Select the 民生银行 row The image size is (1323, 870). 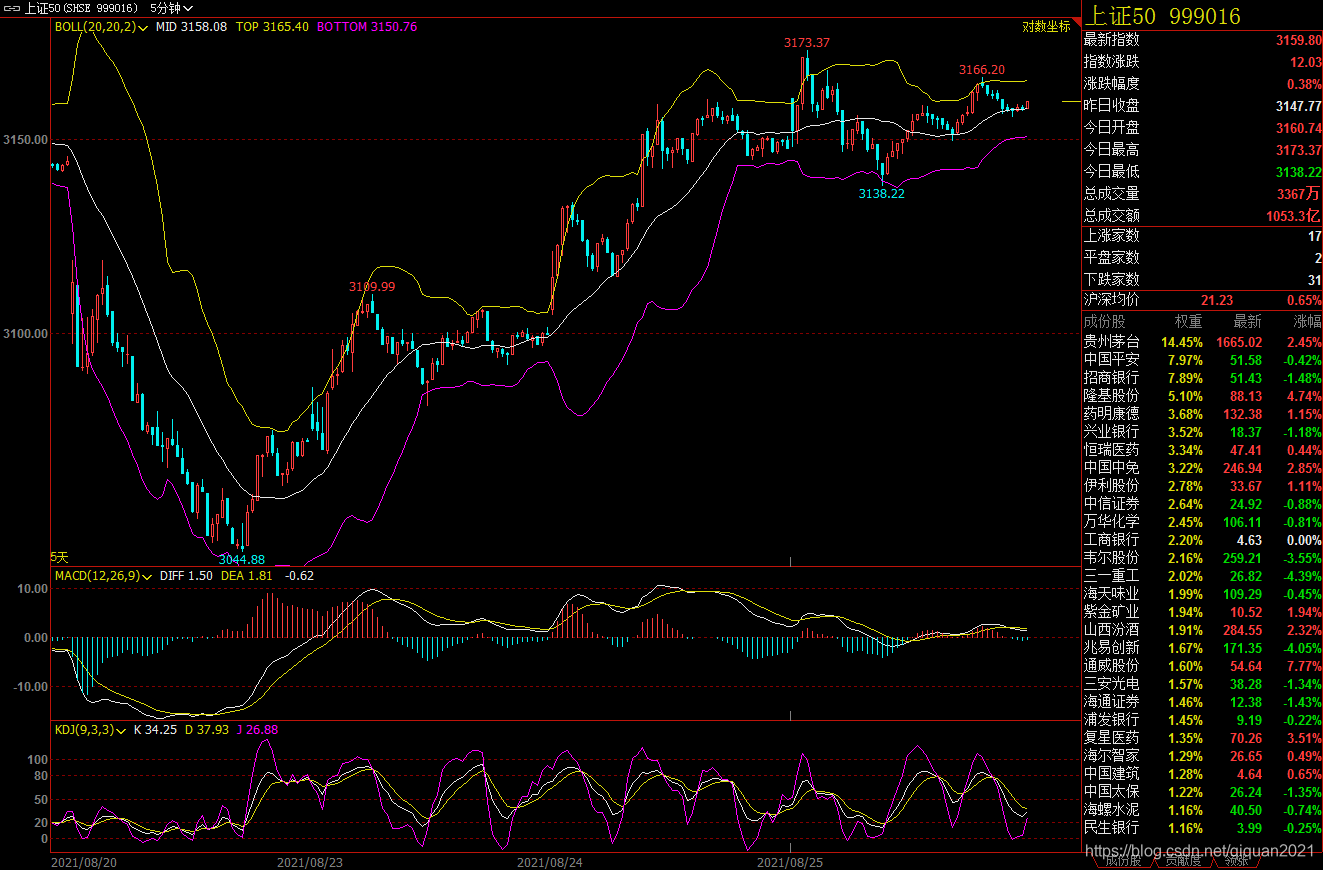(x=1203, y=828)
